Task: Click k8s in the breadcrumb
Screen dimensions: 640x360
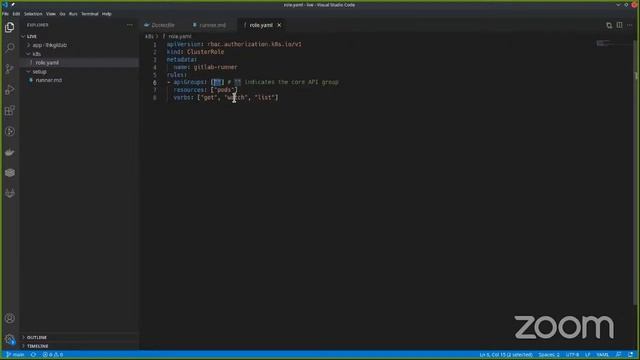Action: point(149,36)
